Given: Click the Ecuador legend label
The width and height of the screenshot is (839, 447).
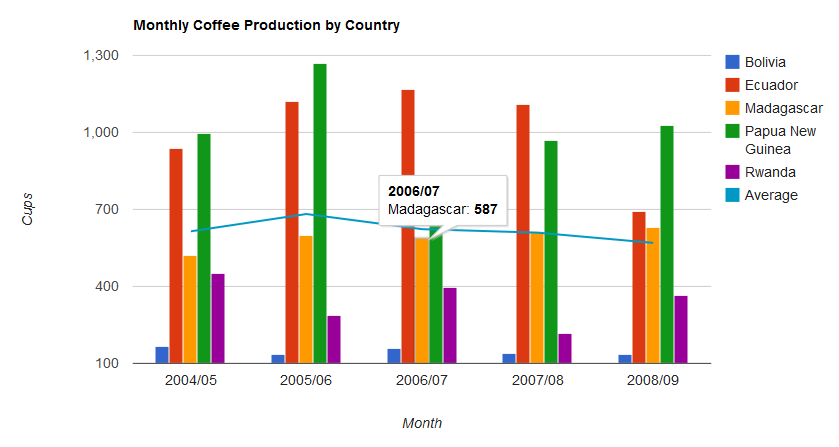Looking at the screenshot, I should (x=772, y=85).
